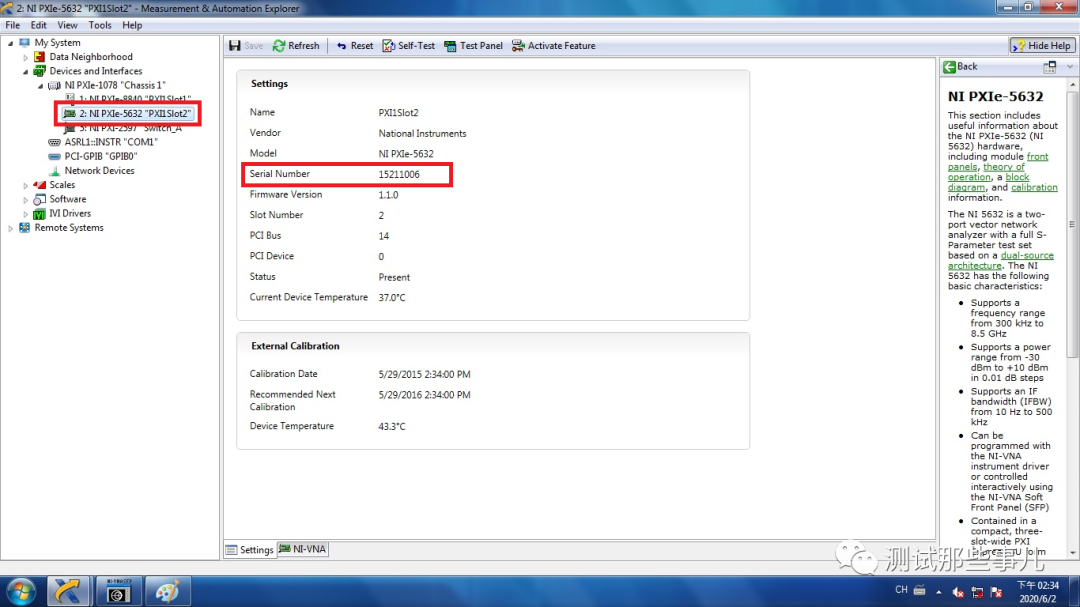Image resolution: width=1080 pixels, height=607 pixels.
Task: Expand the Remote Systems node
Action: click(x=10, y=228)
